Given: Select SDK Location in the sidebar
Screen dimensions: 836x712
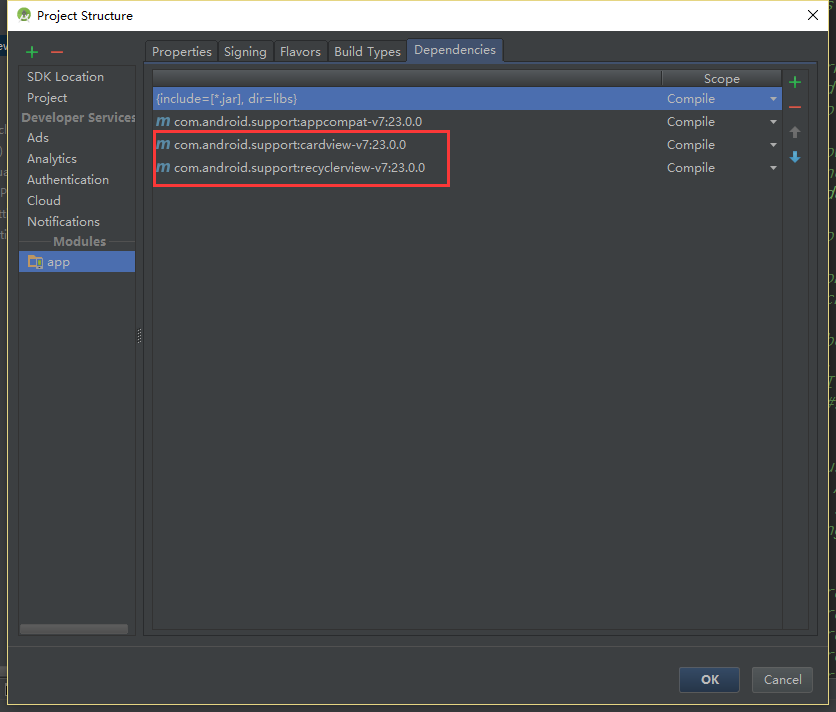Looking at the screenshot, I should [x=65, y=77].
